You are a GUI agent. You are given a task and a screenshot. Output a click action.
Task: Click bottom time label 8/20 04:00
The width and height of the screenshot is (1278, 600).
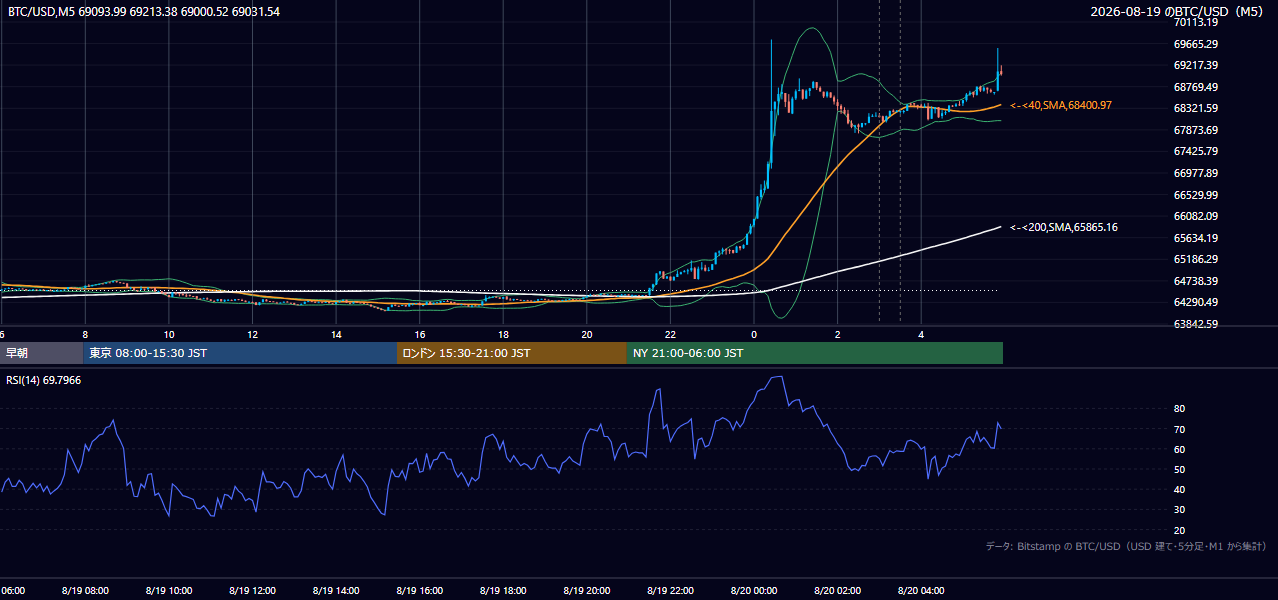tap(921, 591)
